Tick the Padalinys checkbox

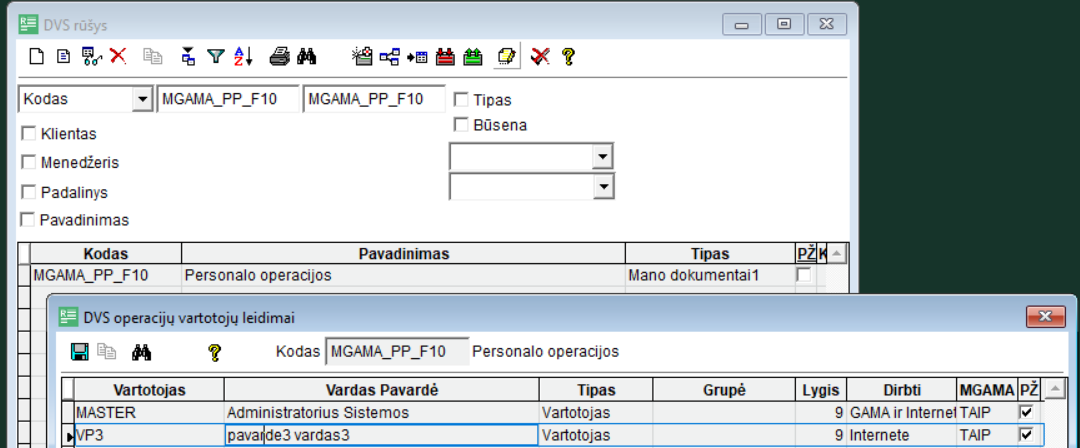28,192
